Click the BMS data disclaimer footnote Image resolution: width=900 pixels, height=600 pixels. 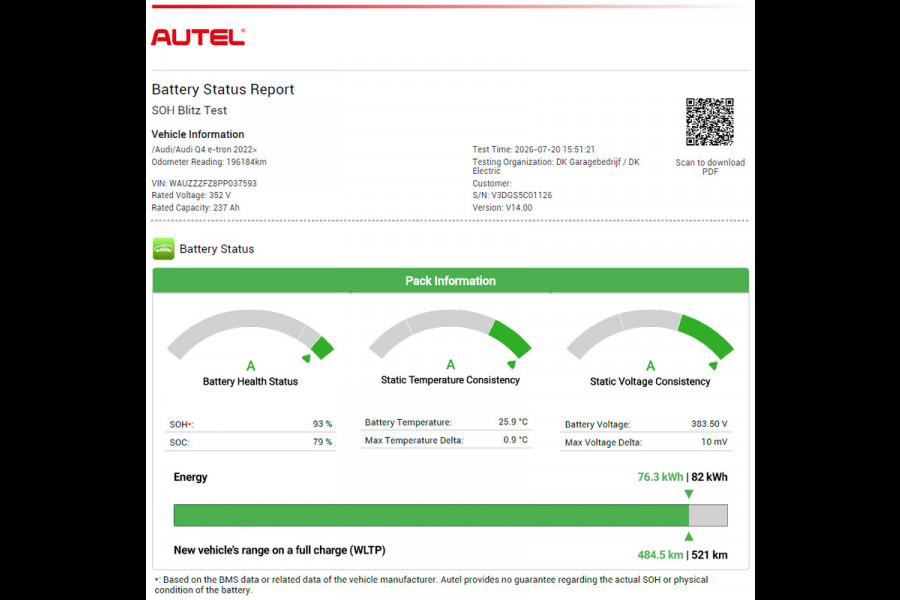coord(431,584)
